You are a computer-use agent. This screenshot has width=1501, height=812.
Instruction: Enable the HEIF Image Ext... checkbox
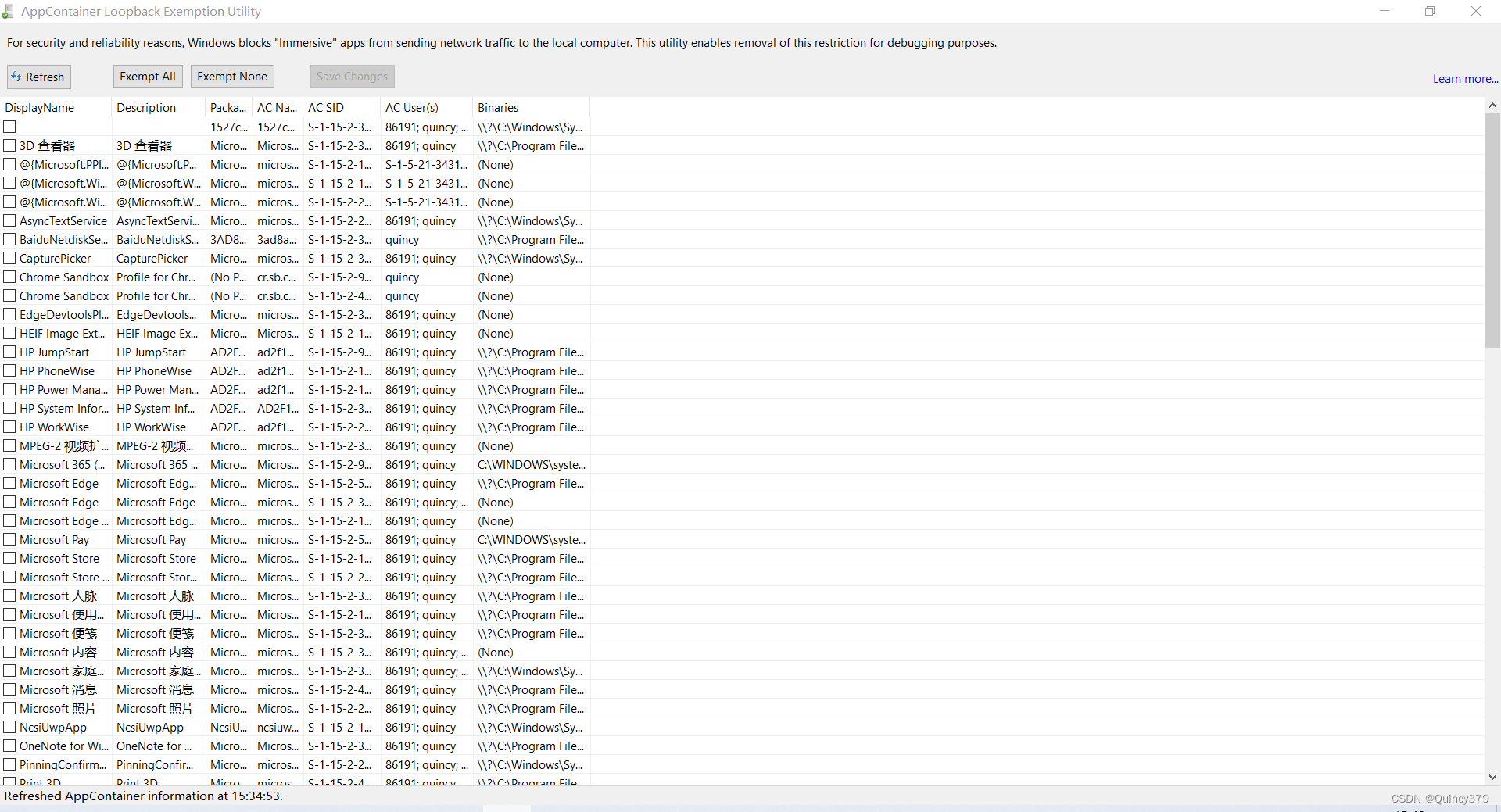9,333
